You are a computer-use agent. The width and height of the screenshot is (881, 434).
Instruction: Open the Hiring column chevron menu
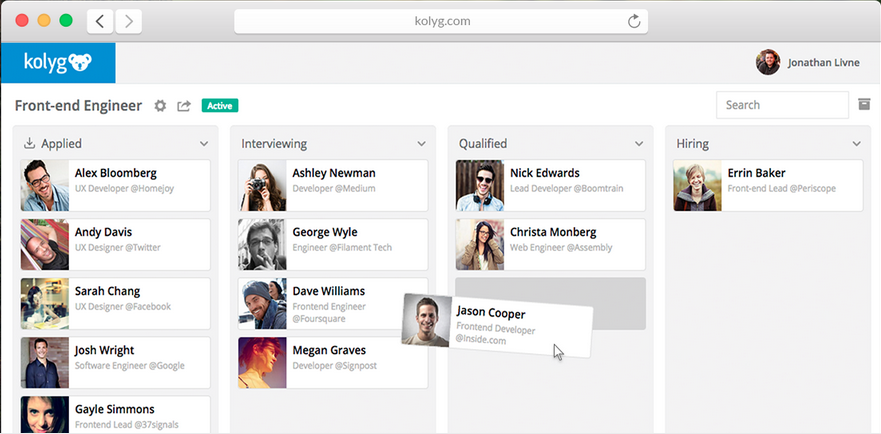pos(856,144)
